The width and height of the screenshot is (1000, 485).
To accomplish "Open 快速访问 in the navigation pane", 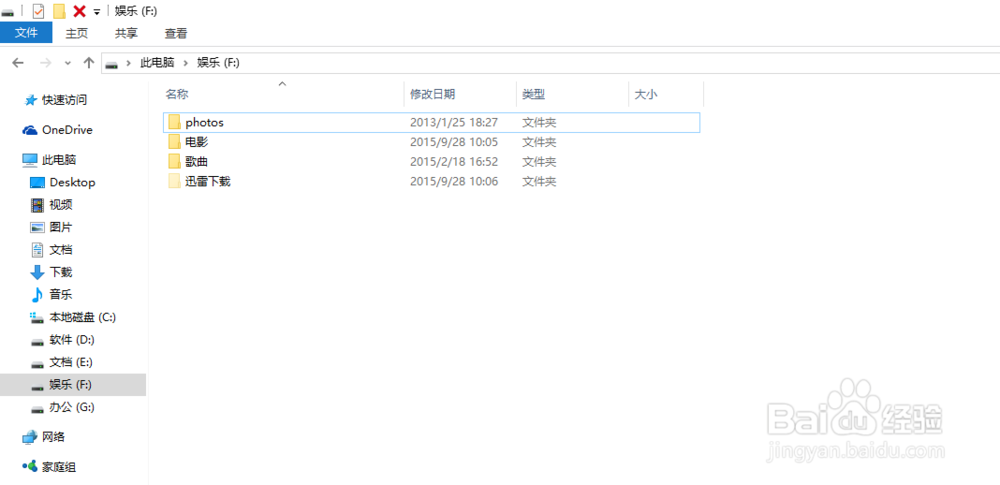I will click(x=64, y=100).
